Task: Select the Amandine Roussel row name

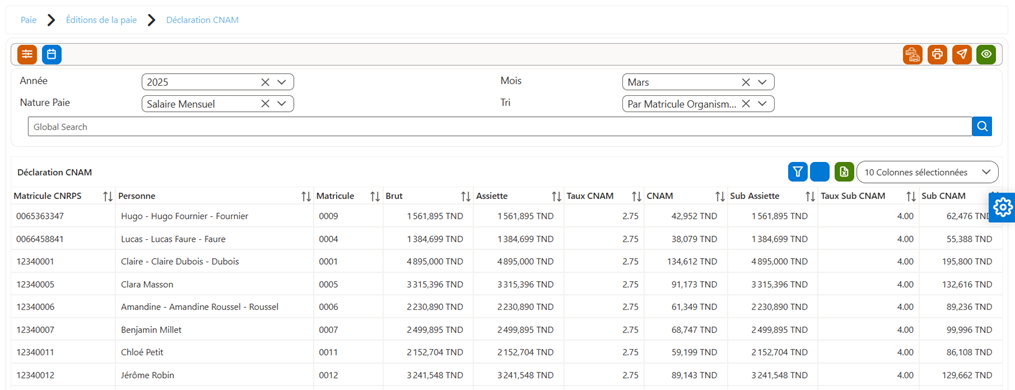Action: [200, 307]
